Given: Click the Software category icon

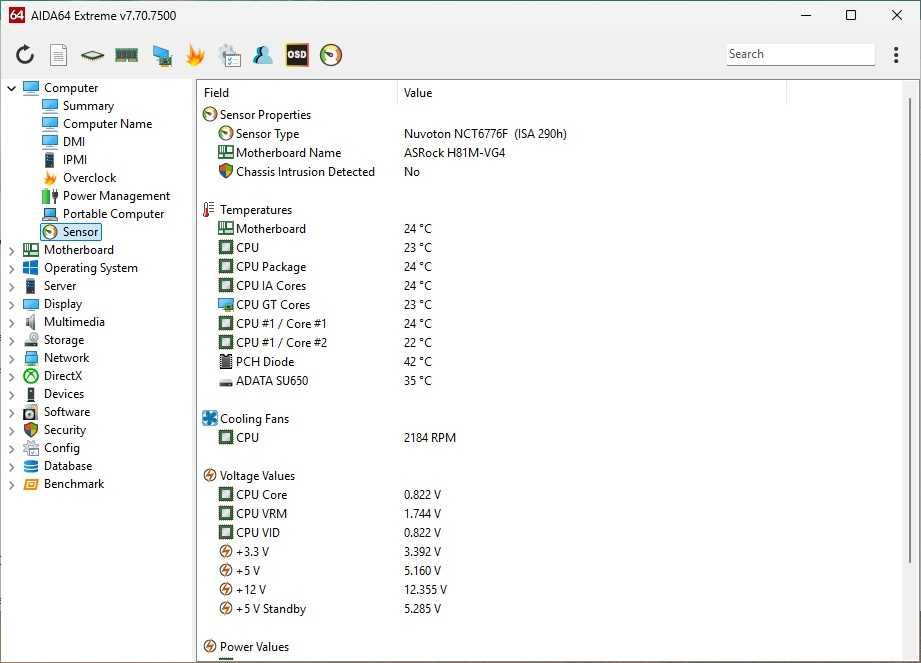Looking at the screenshot, I should (x=31, y=412).
